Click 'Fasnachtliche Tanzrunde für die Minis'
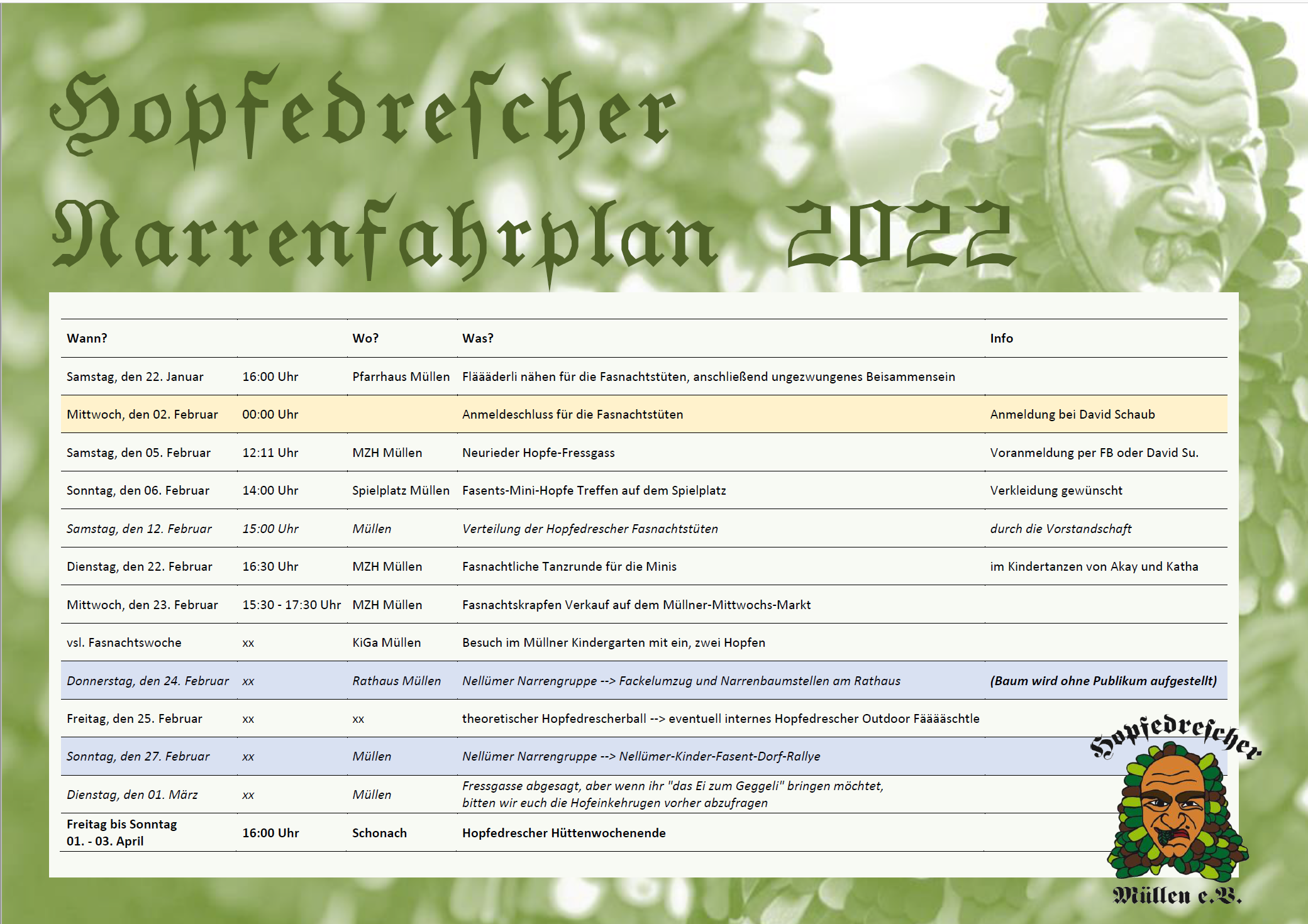This screenshot has width=1308, height=924. 569,566
